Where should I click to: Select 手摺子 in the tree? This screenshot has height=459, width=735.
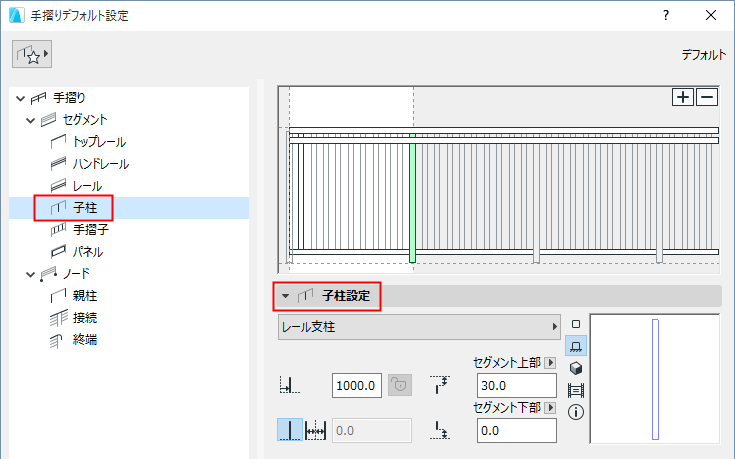coord(90,230)
